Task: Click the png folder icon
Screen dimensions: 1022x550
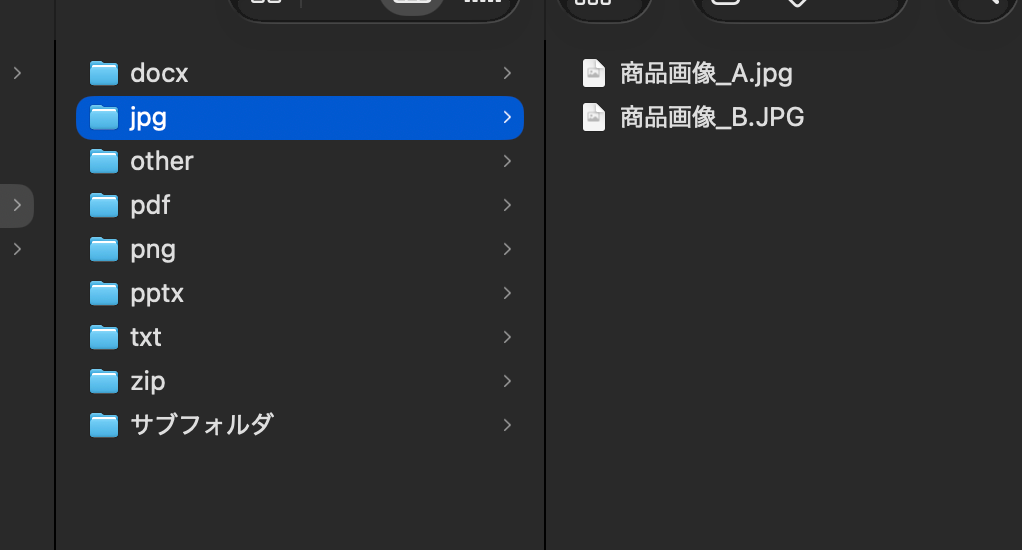Action: pyautogui.click(x=104, y=249)
